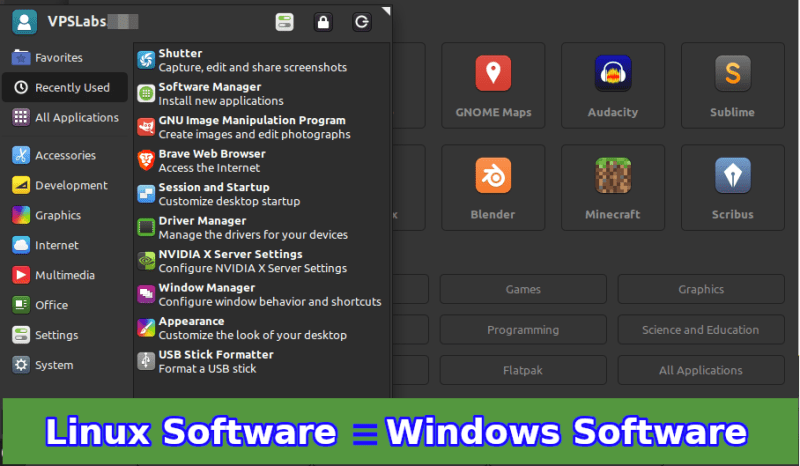Select Minecraft app tile
Image resolution: width=800 pixels, height=466 pixels.
(613, 187)
